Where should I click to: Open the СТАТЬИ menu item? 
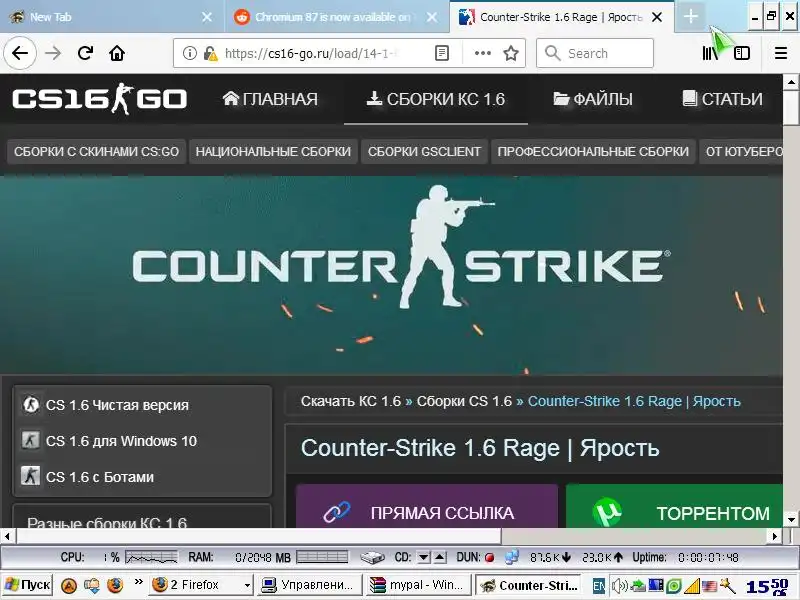[x=722, y=98]
